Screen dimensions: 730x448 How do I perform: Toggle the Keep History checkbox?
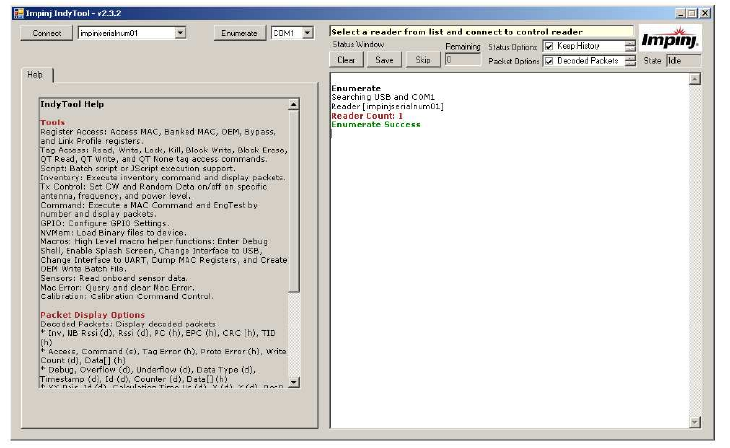click(549, 46)
